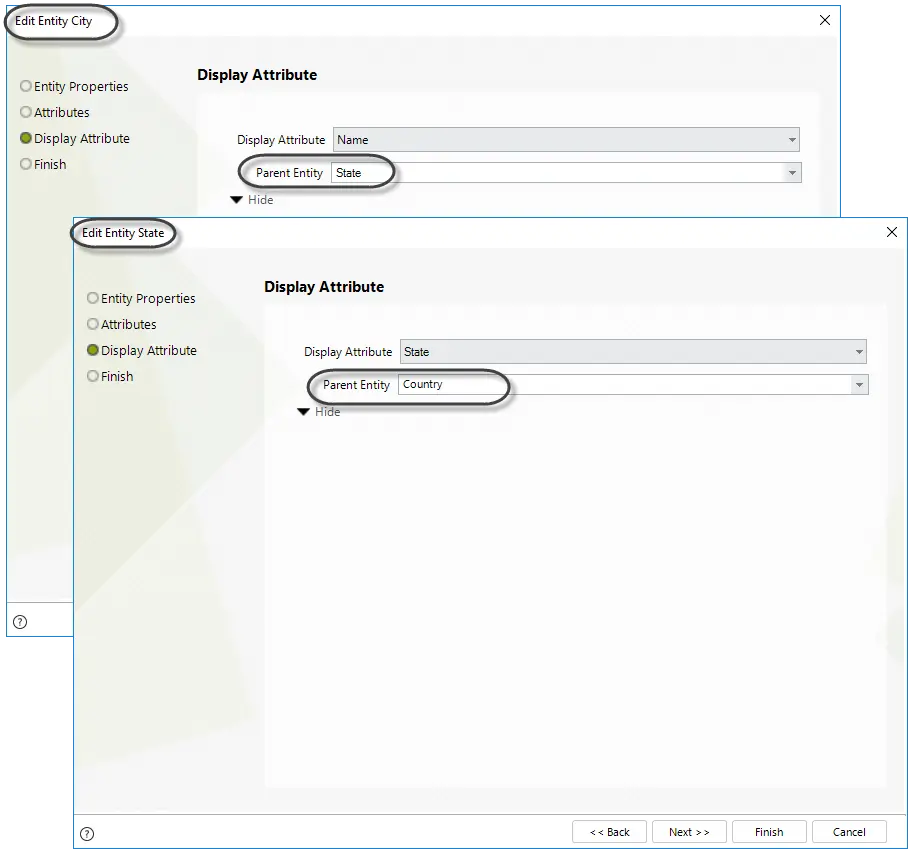Collapse the Hide expander in Edit Entity State

(x=319, y=412)
